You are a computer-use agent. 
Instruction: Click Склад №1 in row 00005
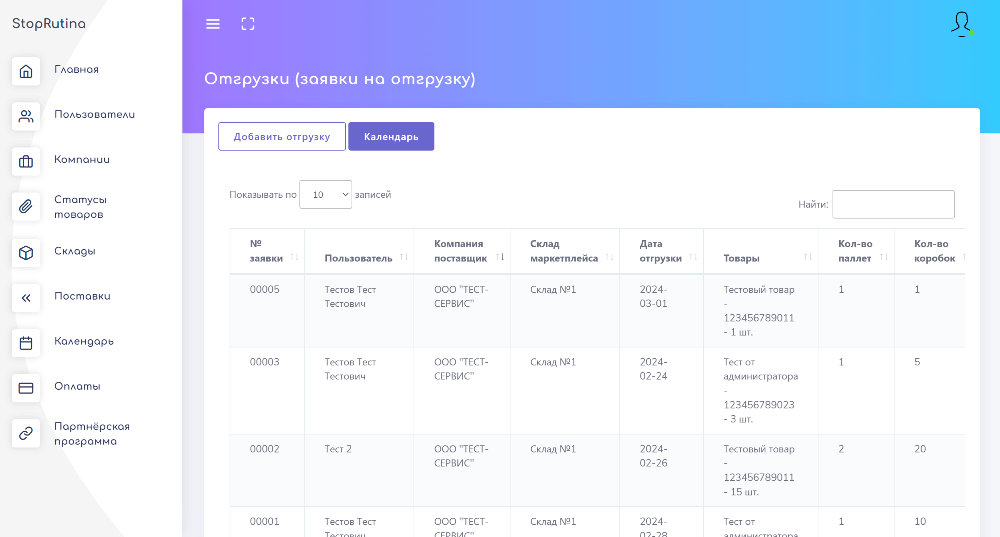coord(553,290)
